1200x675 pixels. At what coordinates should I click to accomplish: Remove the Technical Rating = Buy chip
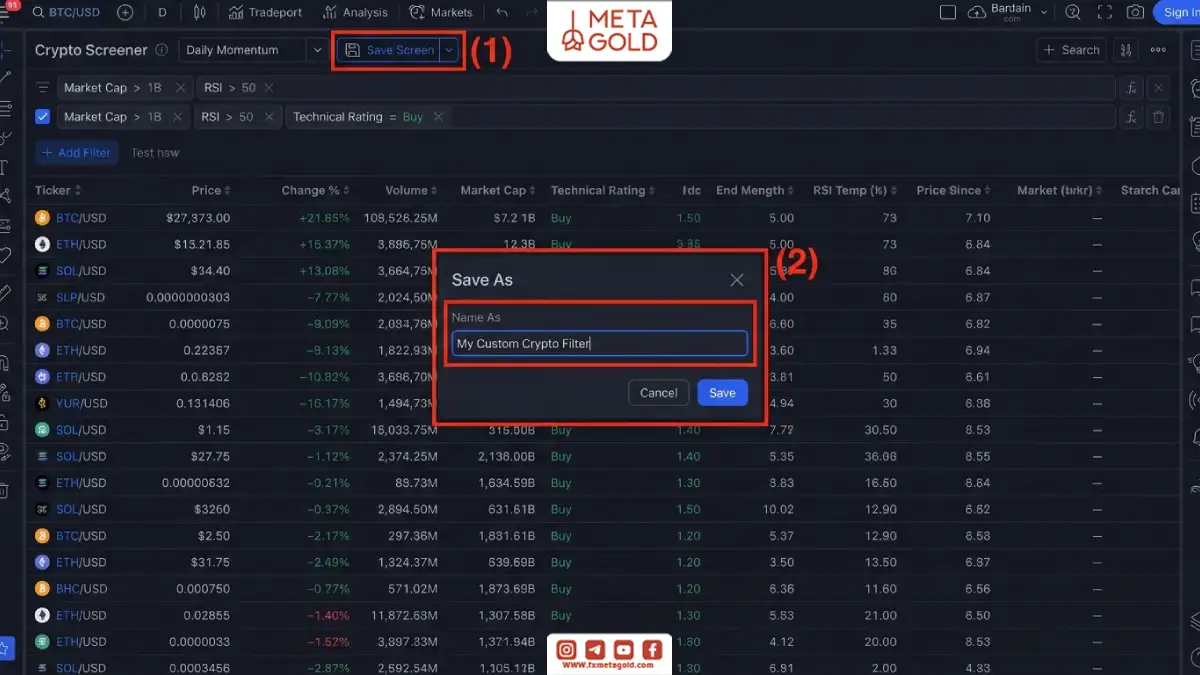(438, 117)
